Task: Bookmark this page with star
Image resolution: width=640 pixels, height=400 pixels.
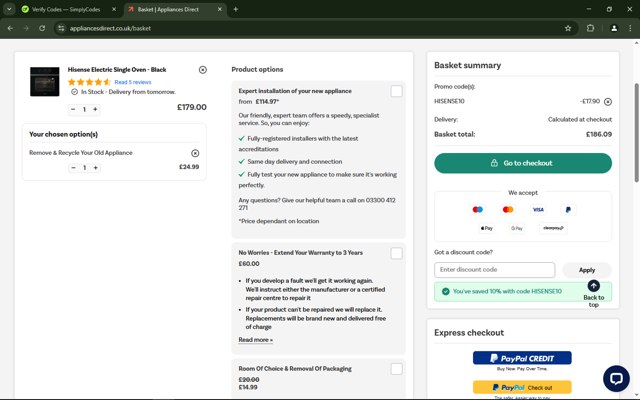Action: click(x=568, y=28)
